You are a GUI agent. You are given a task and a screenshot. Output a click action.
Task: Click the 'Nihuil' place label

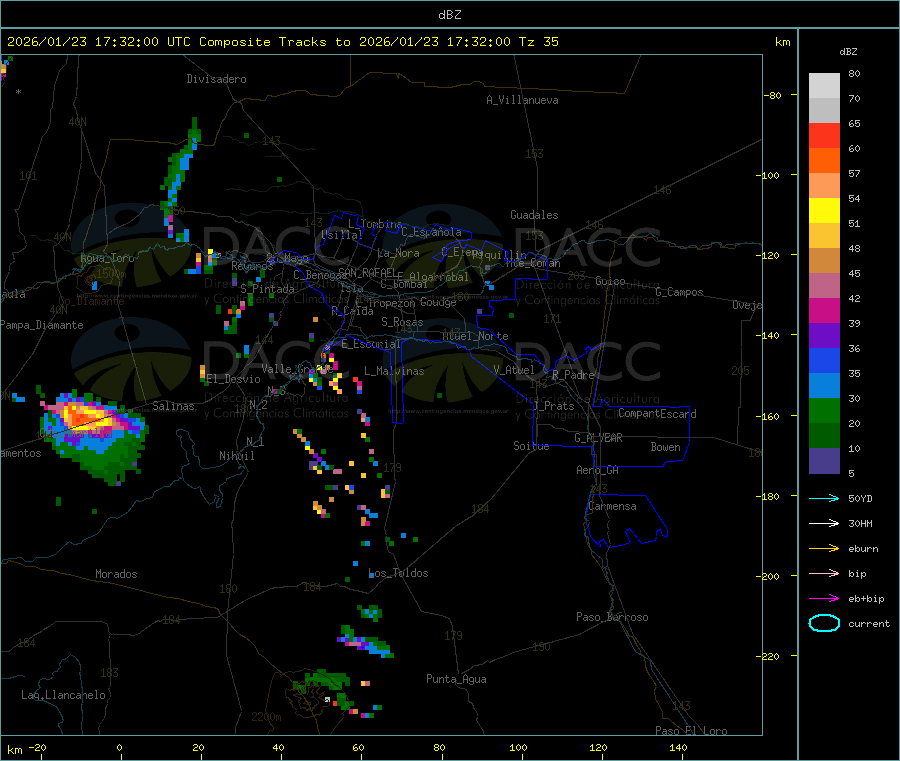[x=237, y=456]
